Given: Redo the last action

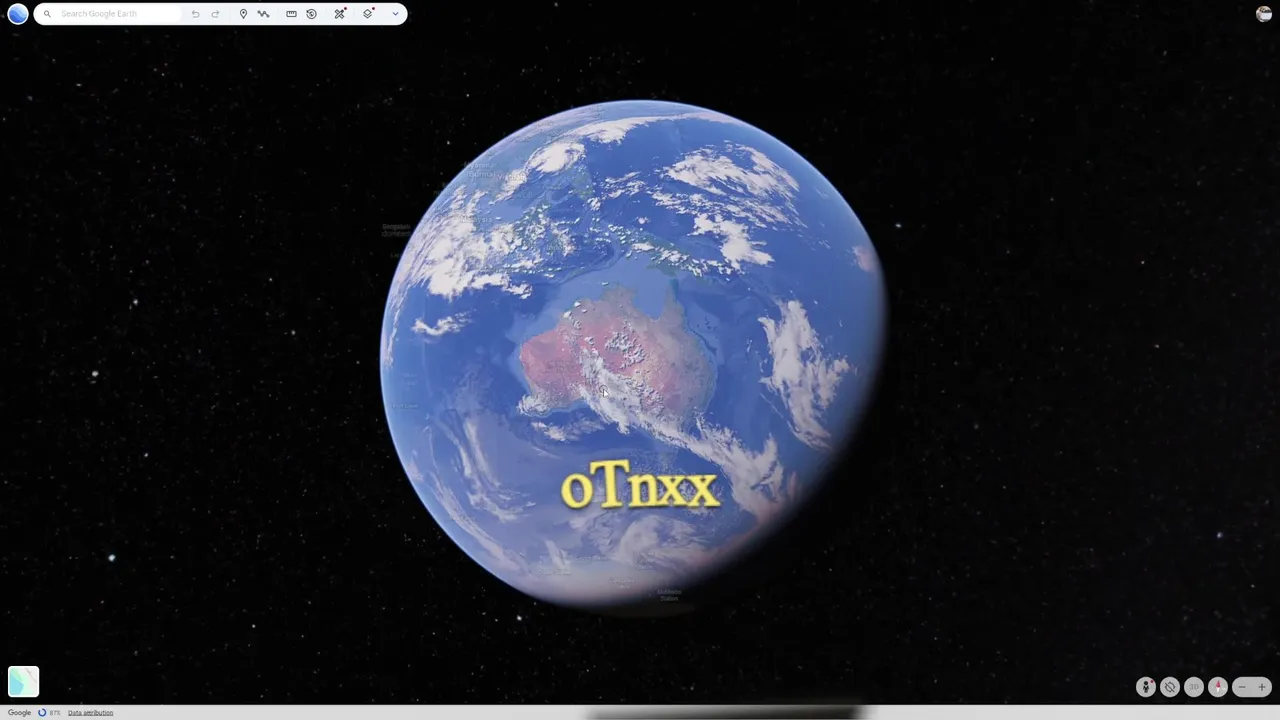Looking at the screenshot, I should [215, 14].
